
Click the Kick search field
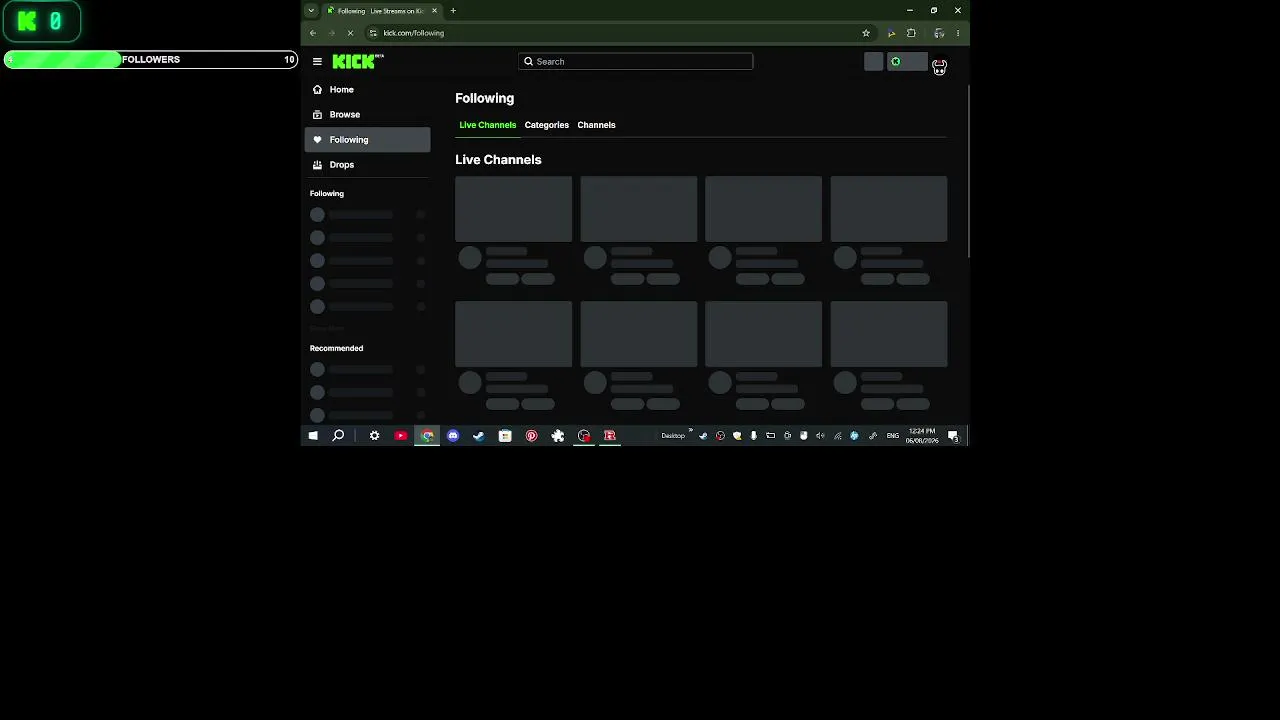pyautogui.click(x=635, y=62)
